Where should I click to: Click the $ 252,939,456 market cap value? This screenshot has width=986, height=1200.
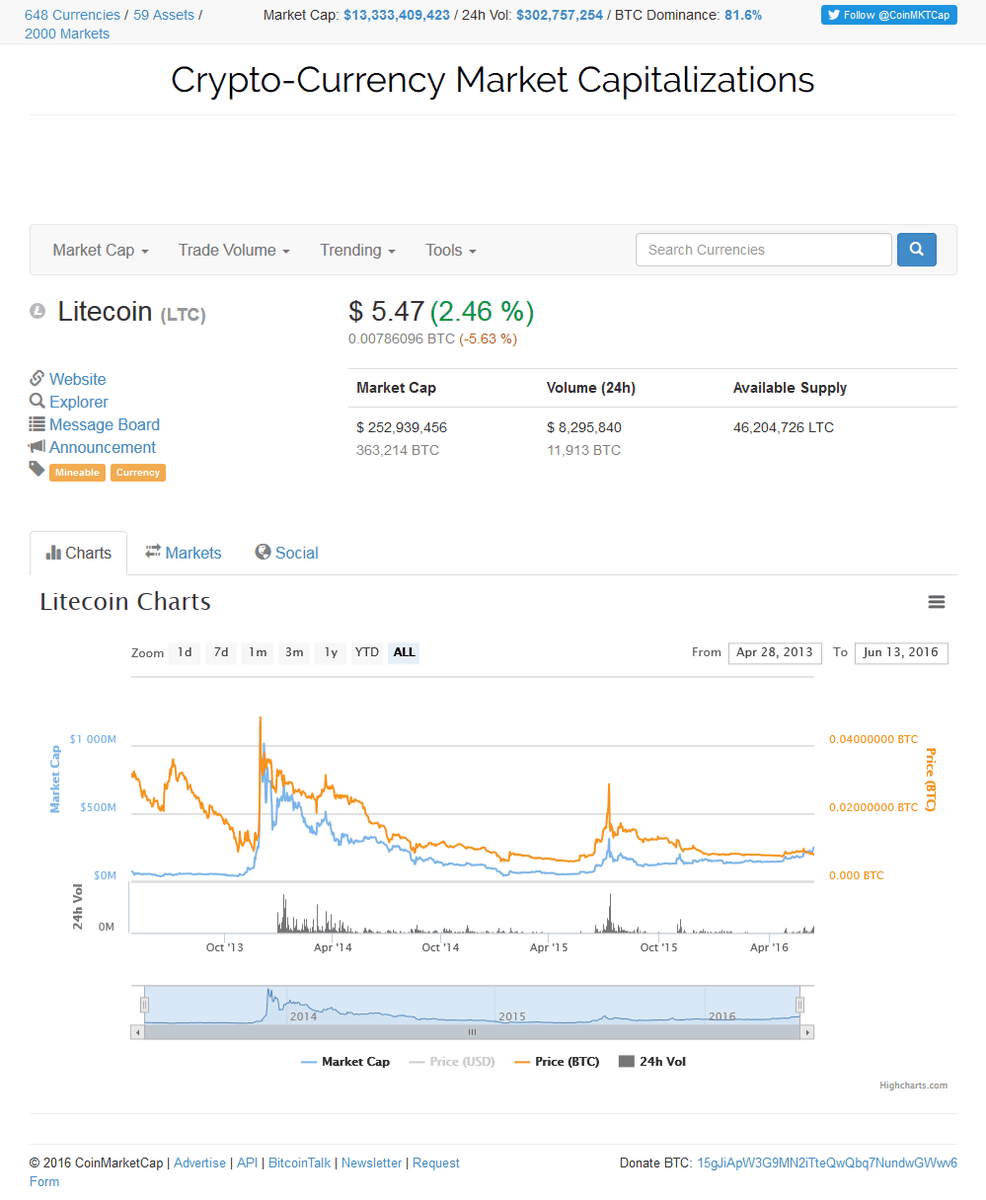[402, 427]
